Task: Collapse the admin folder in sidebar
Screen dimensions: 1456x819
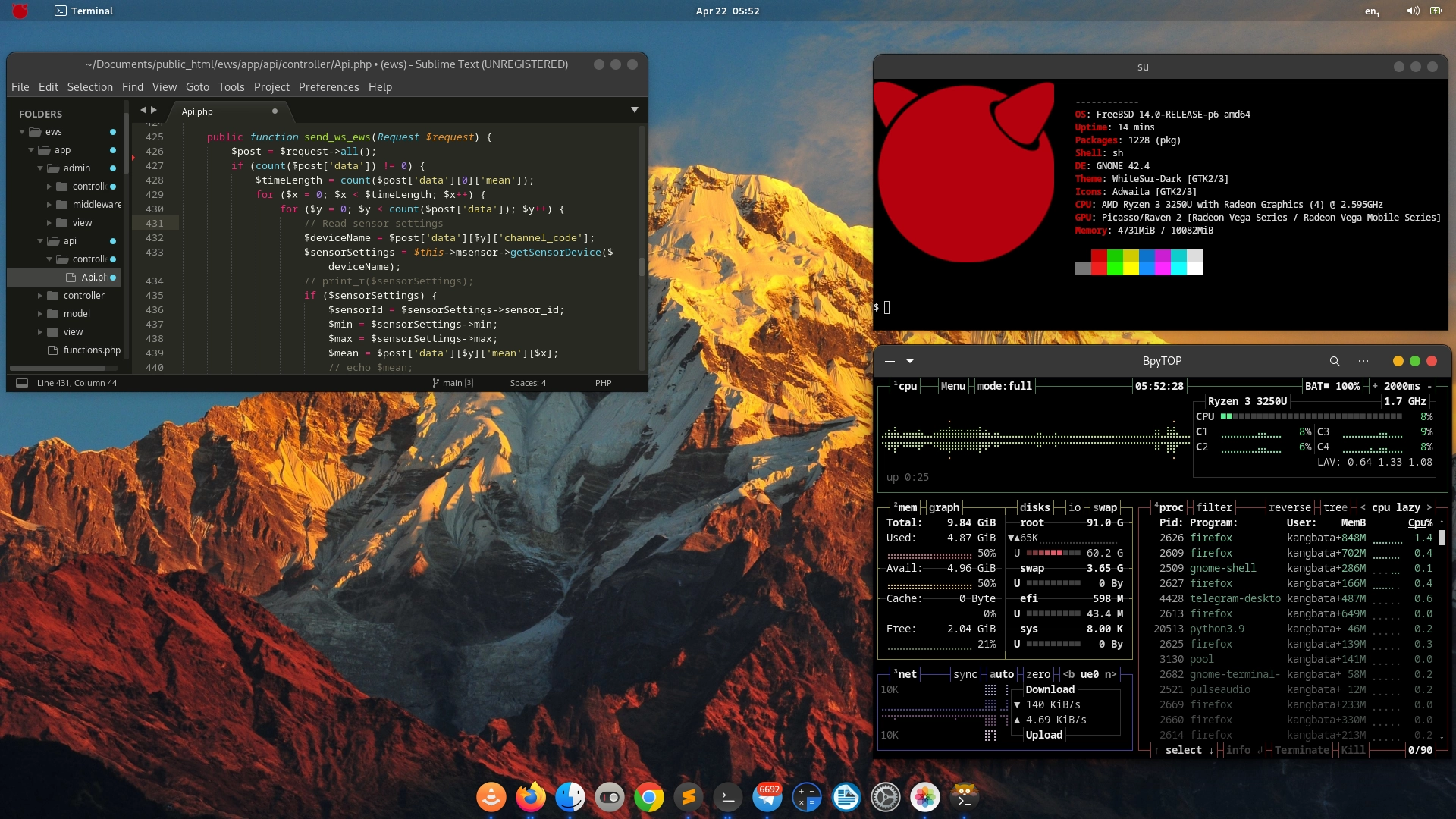Action: 40,168
